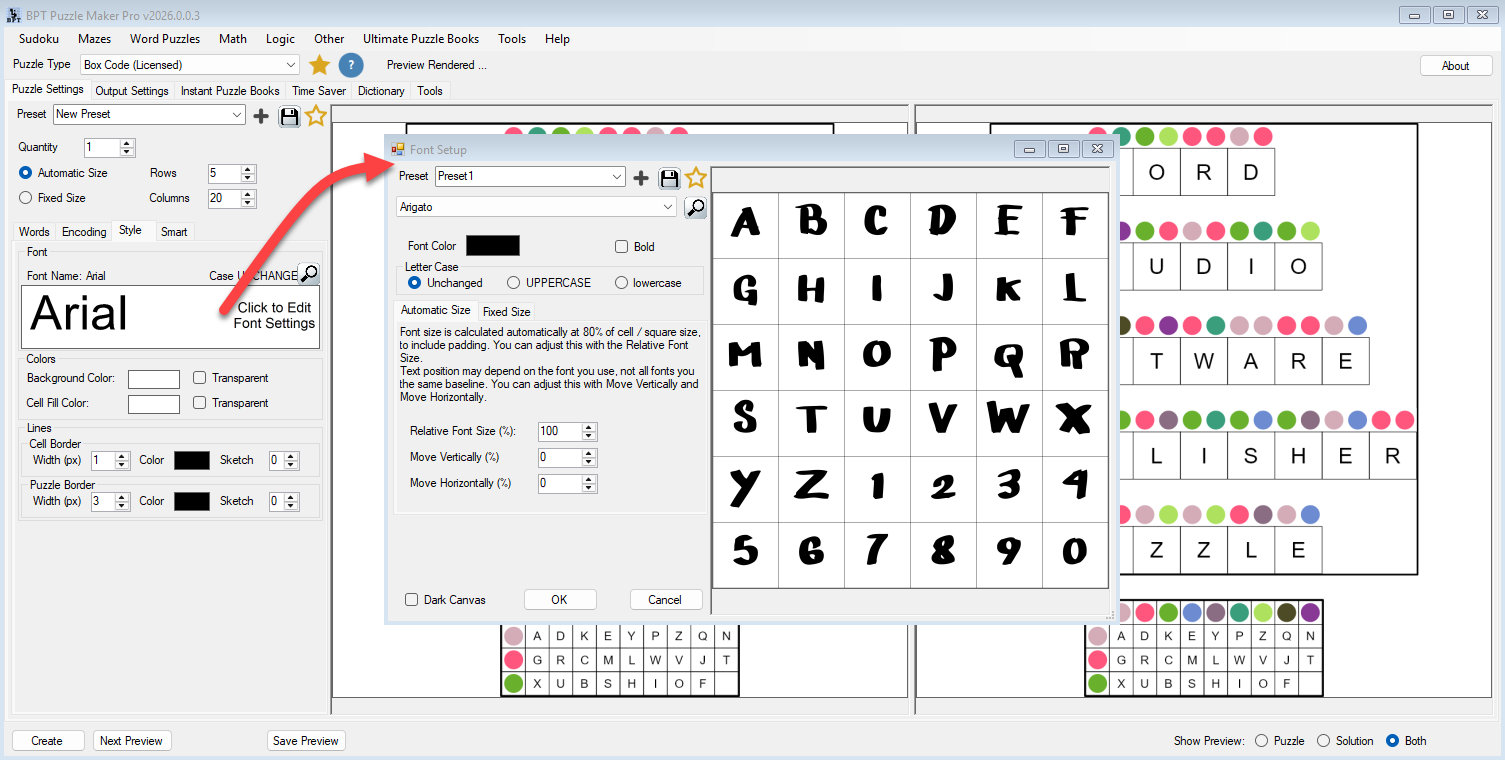Select the UPPERCASE letter case option

click(x=514, y=283)
